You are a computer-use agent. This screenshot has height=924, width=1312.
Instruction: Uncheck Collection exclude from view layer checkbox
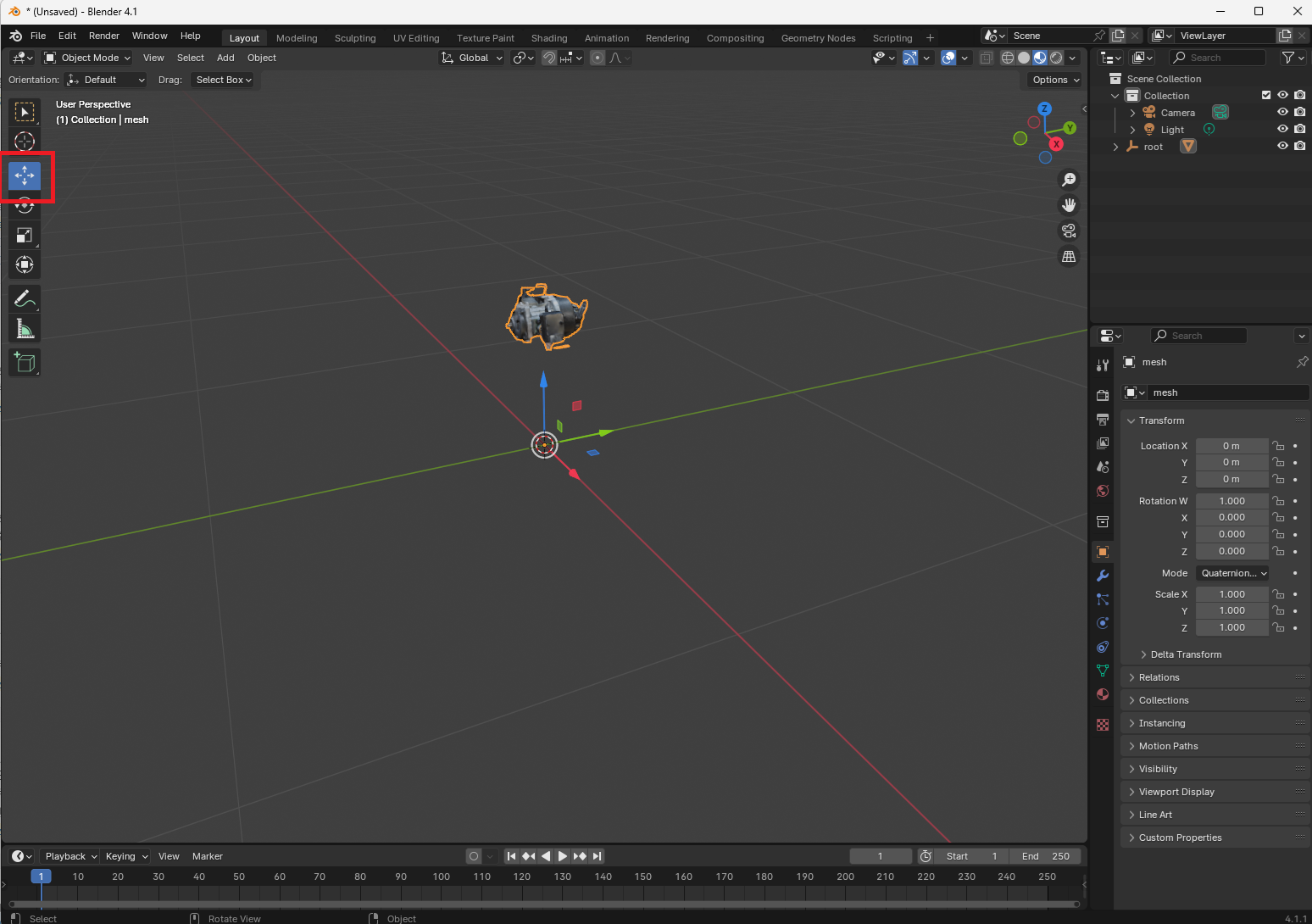(1266, 95)
